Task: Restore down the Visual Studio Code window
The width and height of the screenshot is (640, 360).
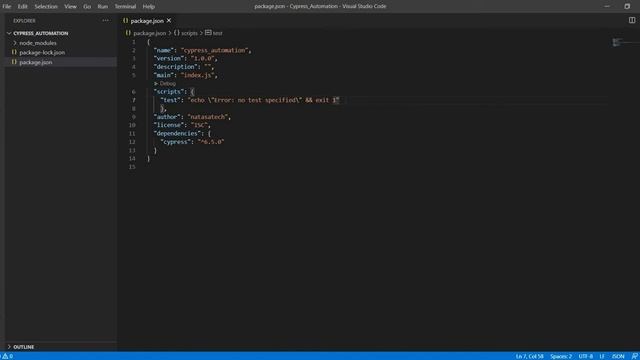Action: tap(627, 6)
